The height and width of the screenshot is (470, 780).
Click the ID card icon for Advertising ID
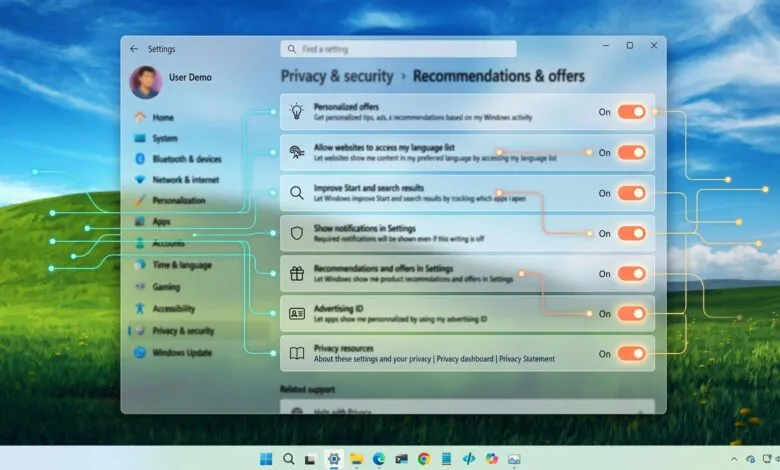click(x=296, y=314)
